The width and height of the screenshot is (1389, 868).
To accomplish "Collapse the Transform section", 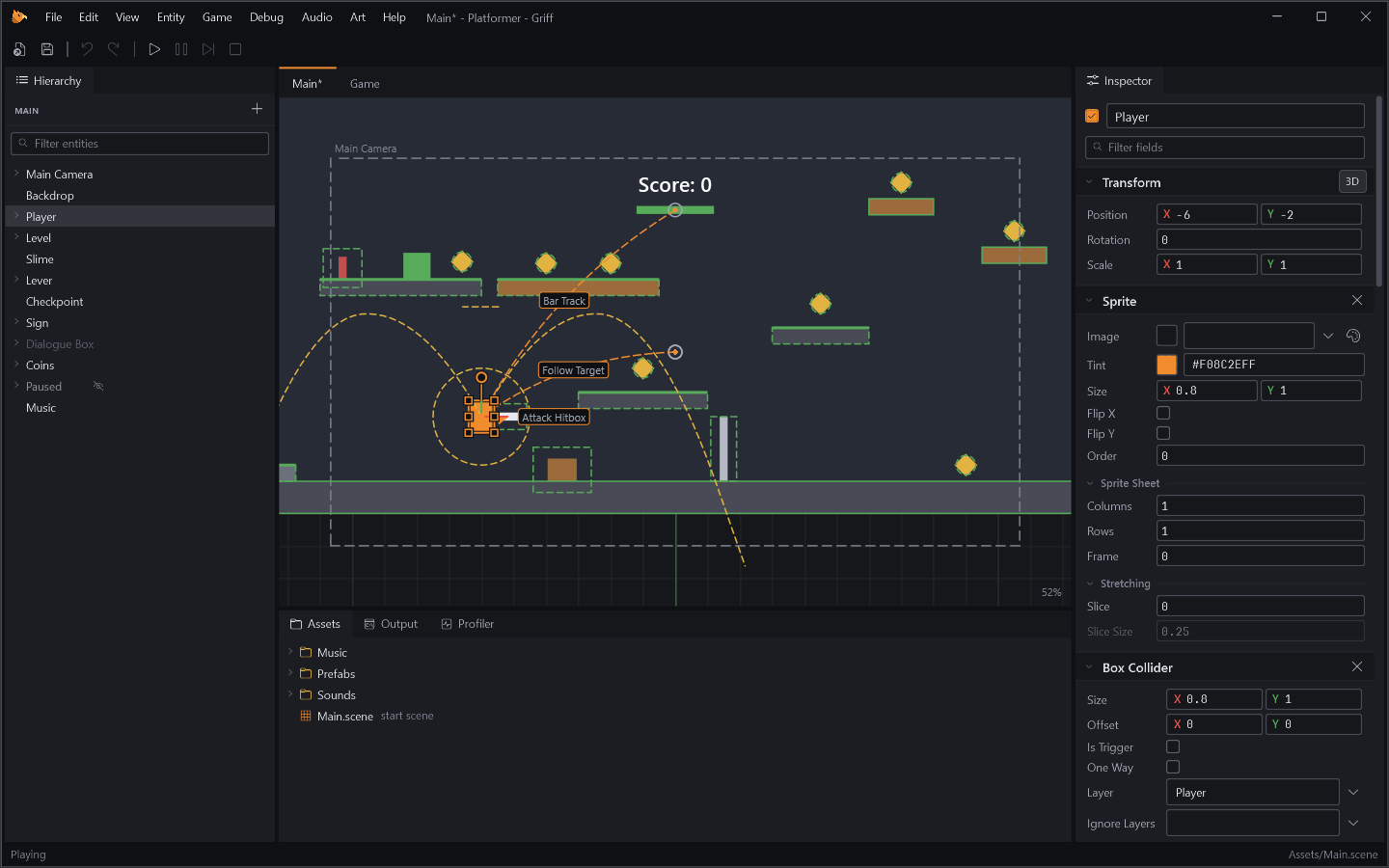I will tap(1089, 182).
